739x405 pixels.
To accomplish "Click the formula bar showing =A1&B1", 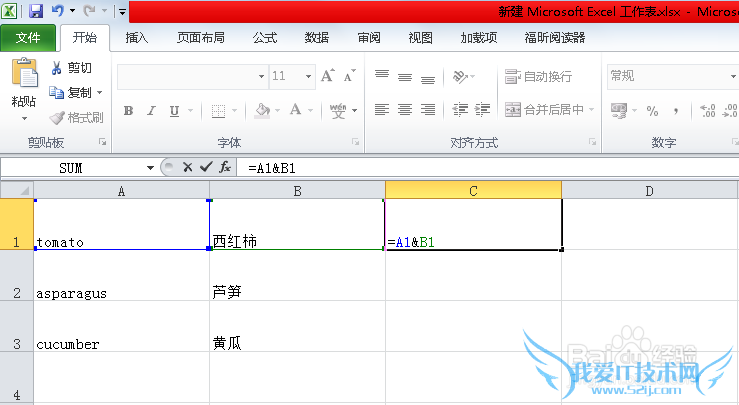I will [487, 168].
